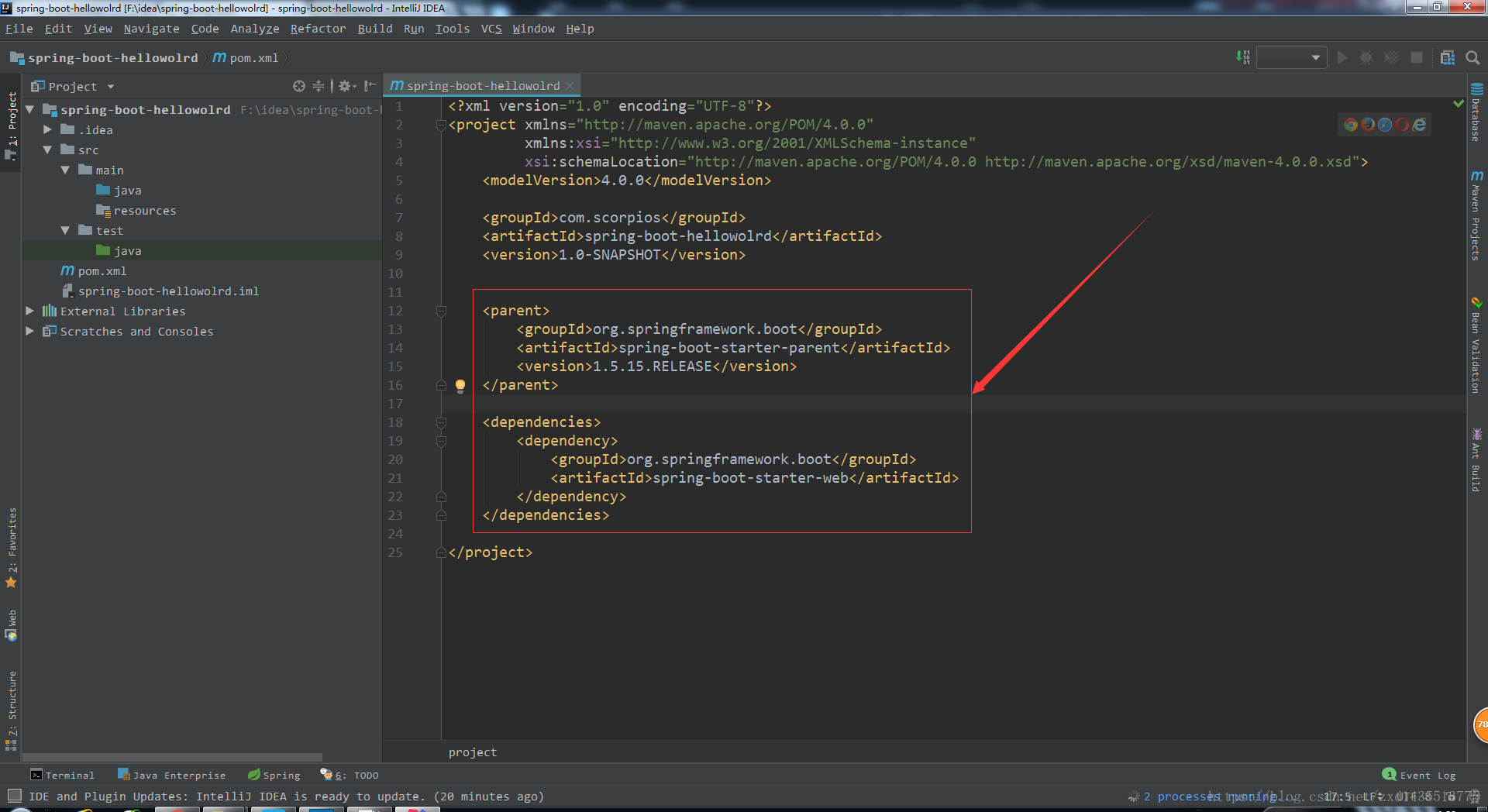Open the Maven Projects tool window

1476,215
